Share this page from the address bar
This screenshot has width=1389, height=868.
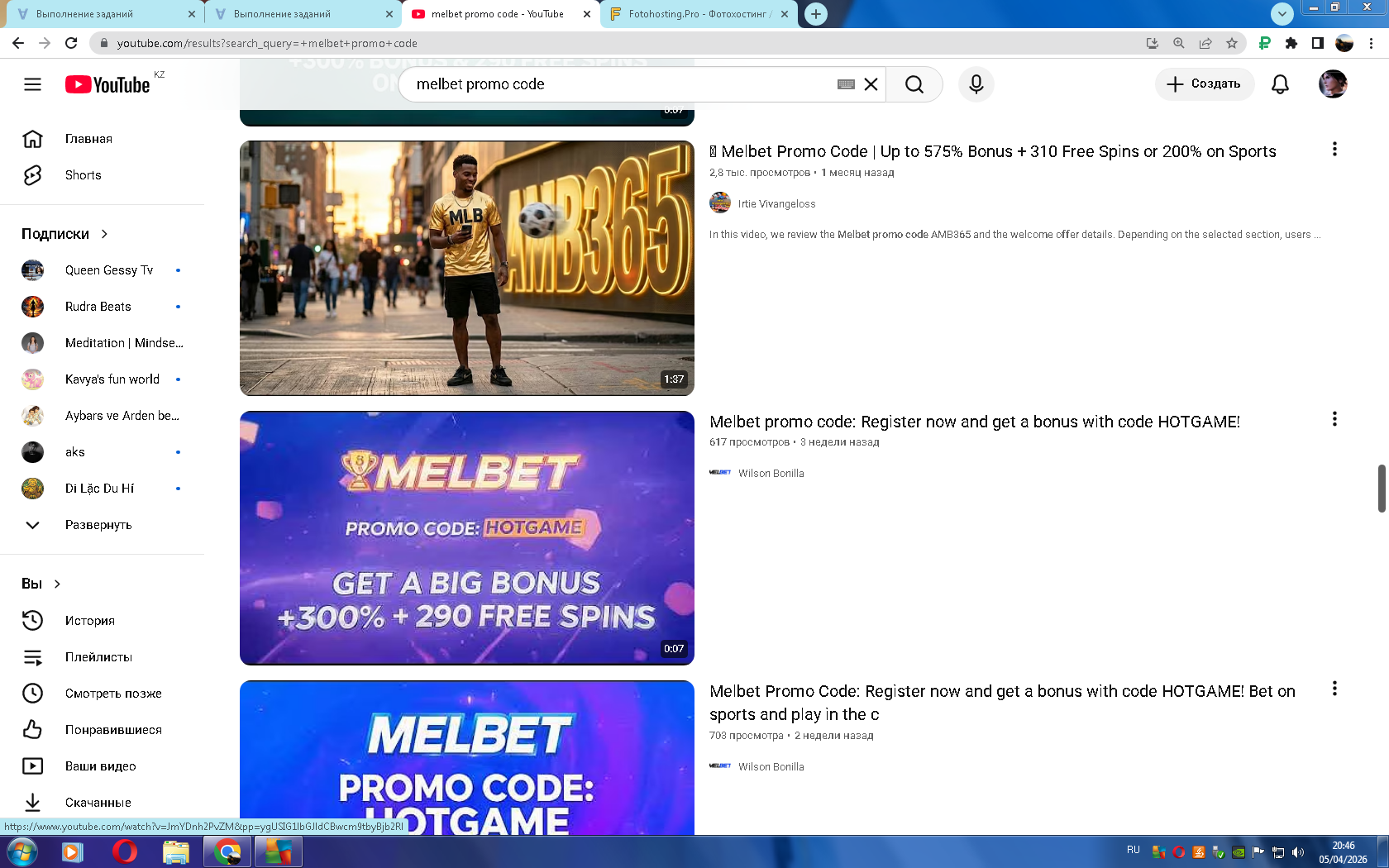(x=1205, y=43)
